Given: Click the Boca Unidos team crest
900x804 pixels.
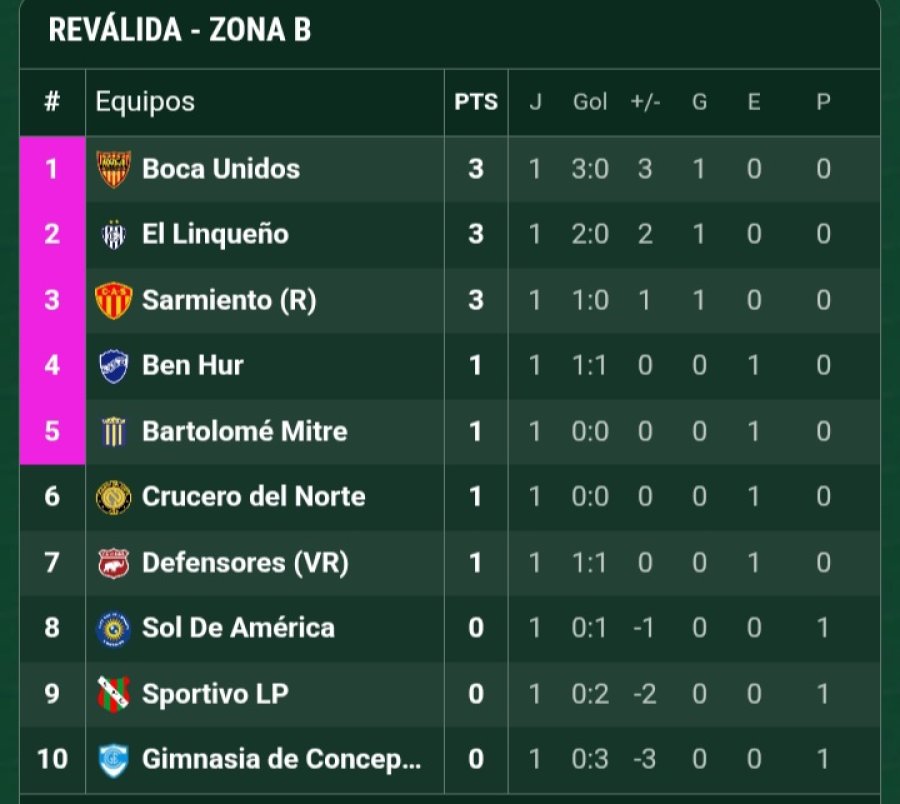Looking at the screenshot, I should point(113,169).
